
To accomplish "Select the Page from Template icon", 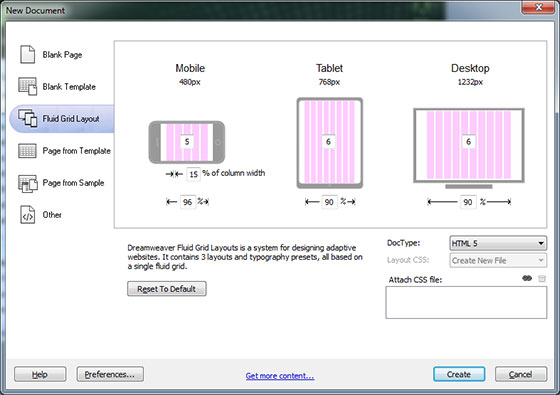I will tap(27, 151).
